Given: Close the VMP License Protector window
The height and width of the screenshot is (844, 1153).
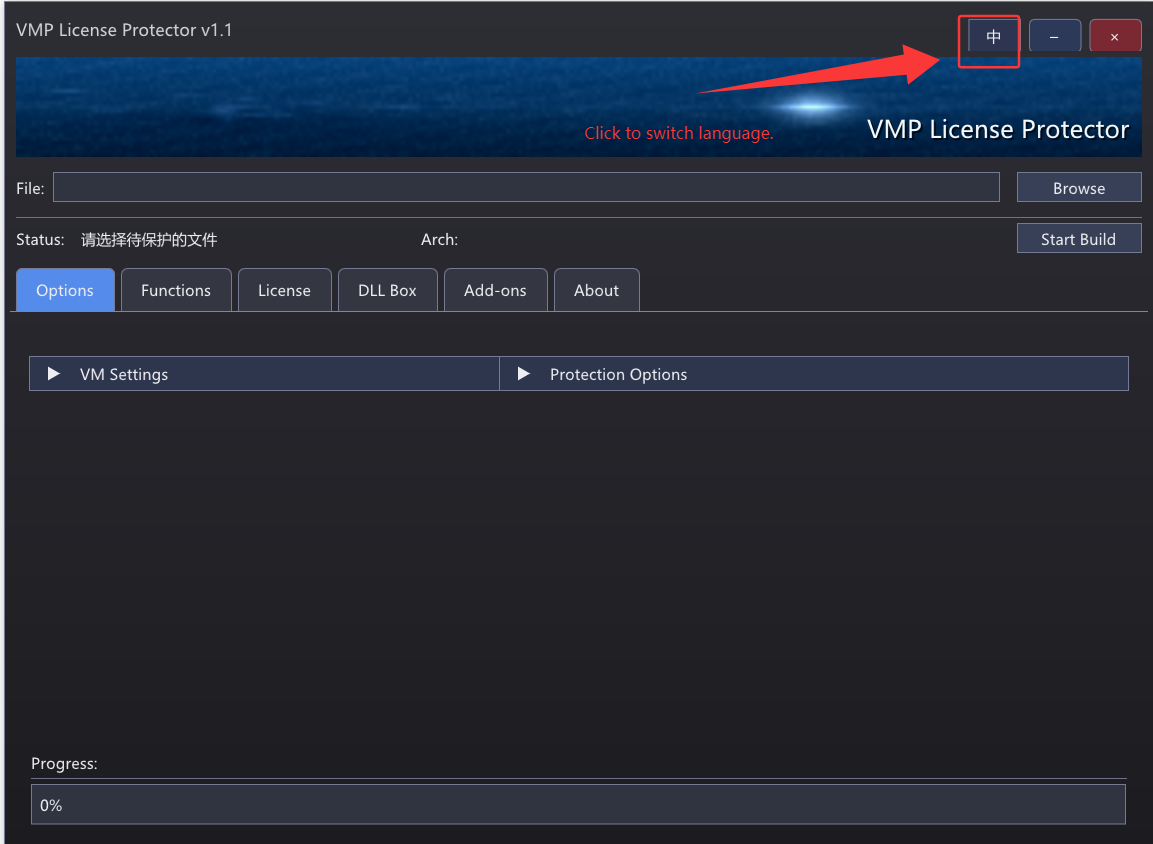Looking at the screenshot, I should pyautogui.click(x=1114, y=37).
